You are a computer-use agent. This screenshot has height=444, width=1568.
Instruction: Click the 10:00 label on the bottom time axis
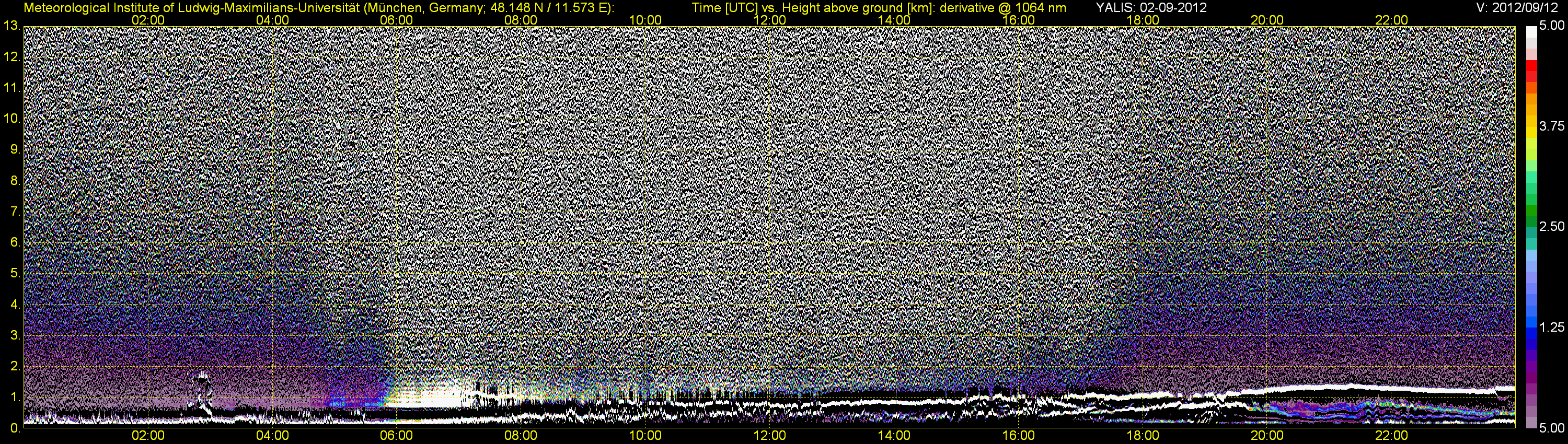(x=645, y=436)
